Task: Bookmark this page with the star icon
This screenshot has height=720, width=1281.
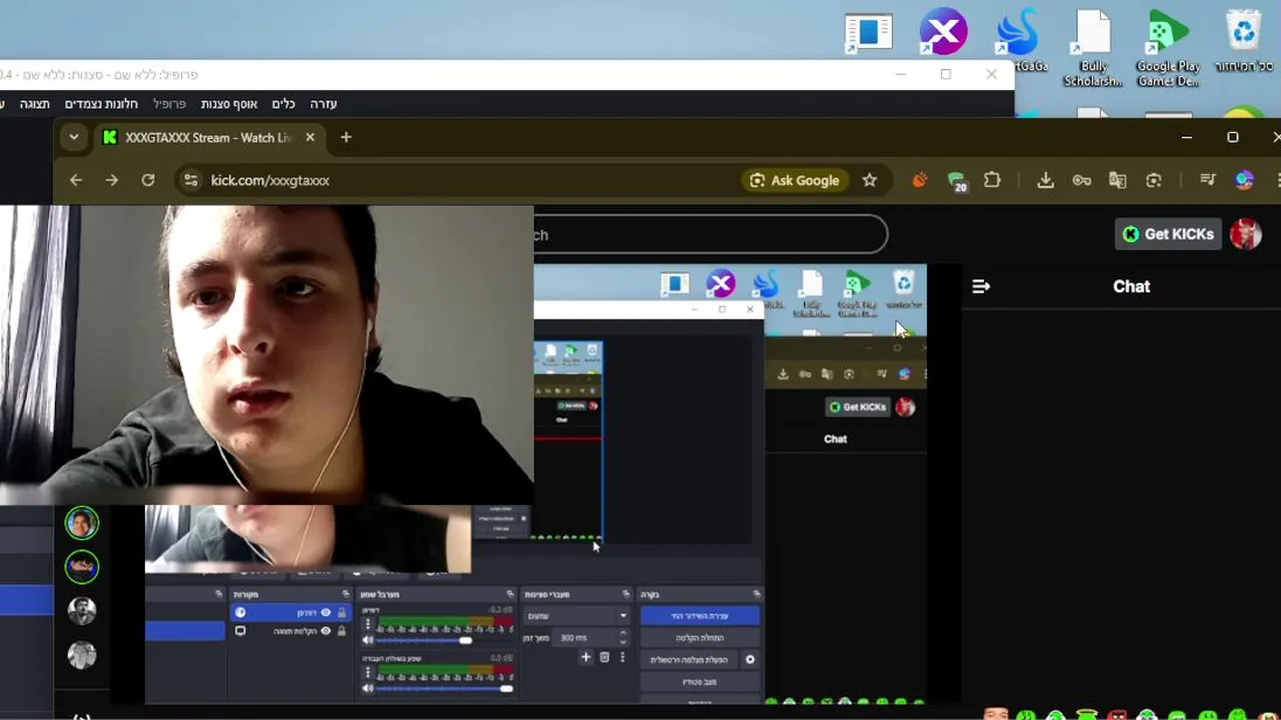Action: (x=869, y=180)
